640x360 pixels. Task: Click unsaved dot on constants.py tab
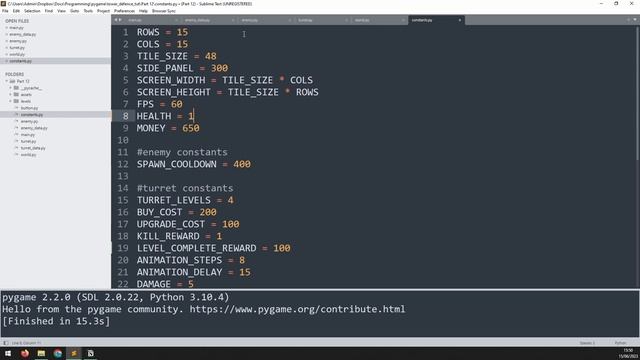tap(460, 20)
